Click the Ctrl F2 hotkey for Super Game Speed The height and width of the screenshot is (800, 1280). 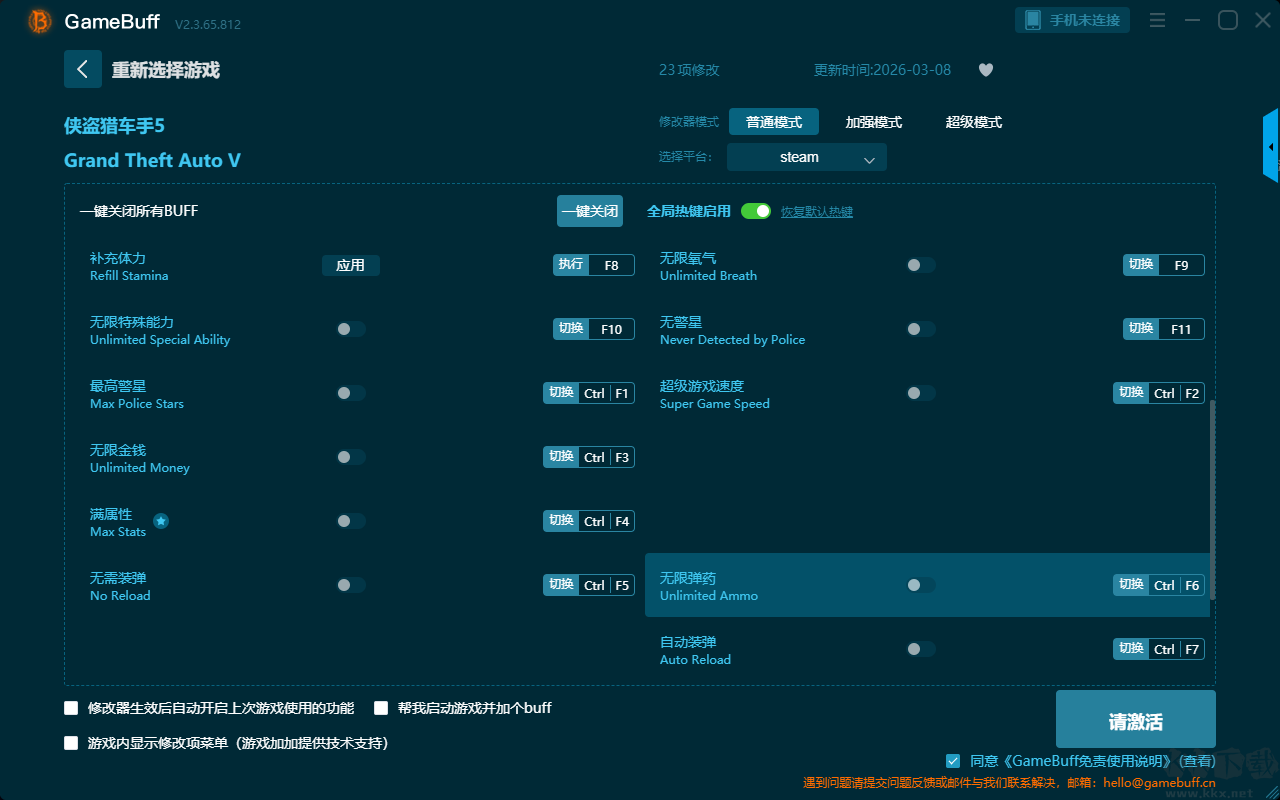pyautogui.click(x=1159, y=393)
